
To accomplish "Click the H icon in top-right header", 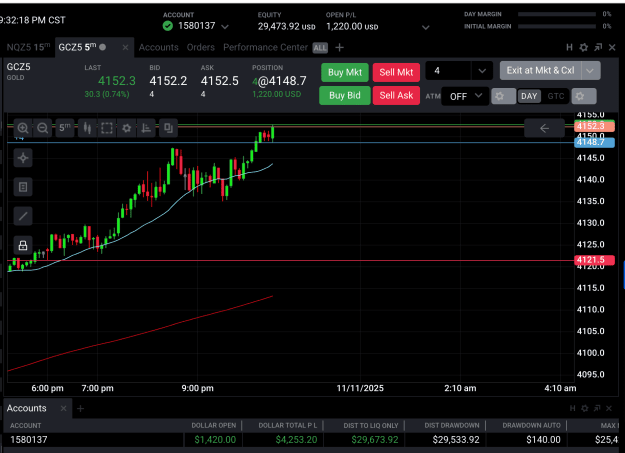I will 569,47.
